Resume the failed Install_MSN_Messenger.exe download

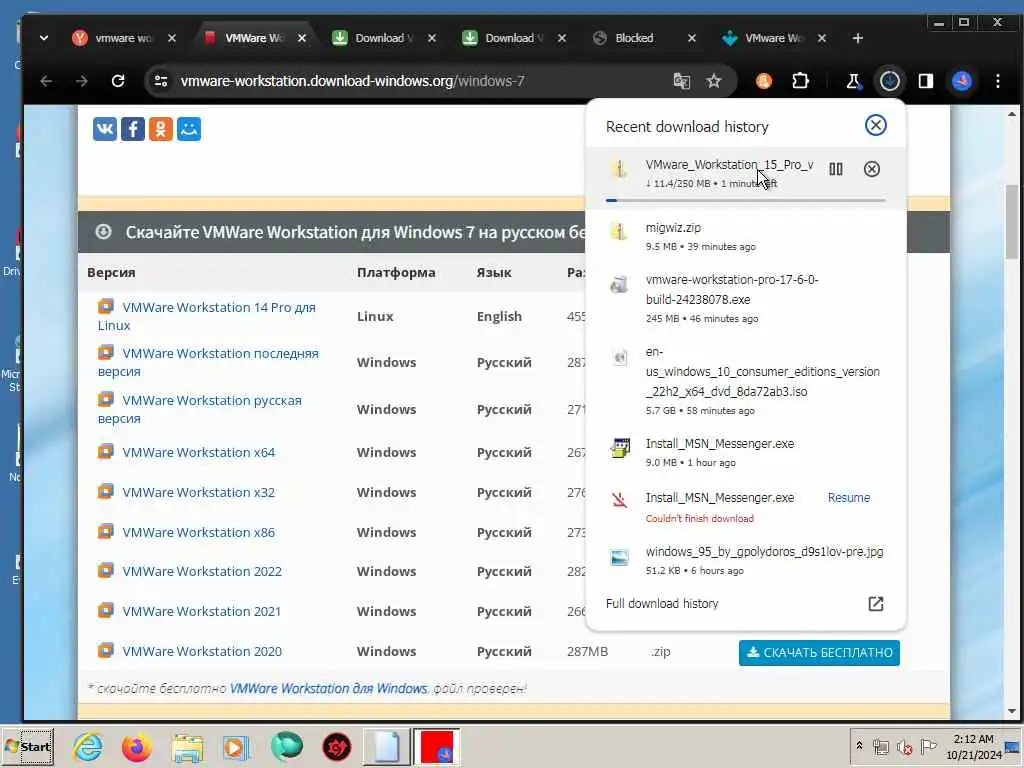coord(848,498)
